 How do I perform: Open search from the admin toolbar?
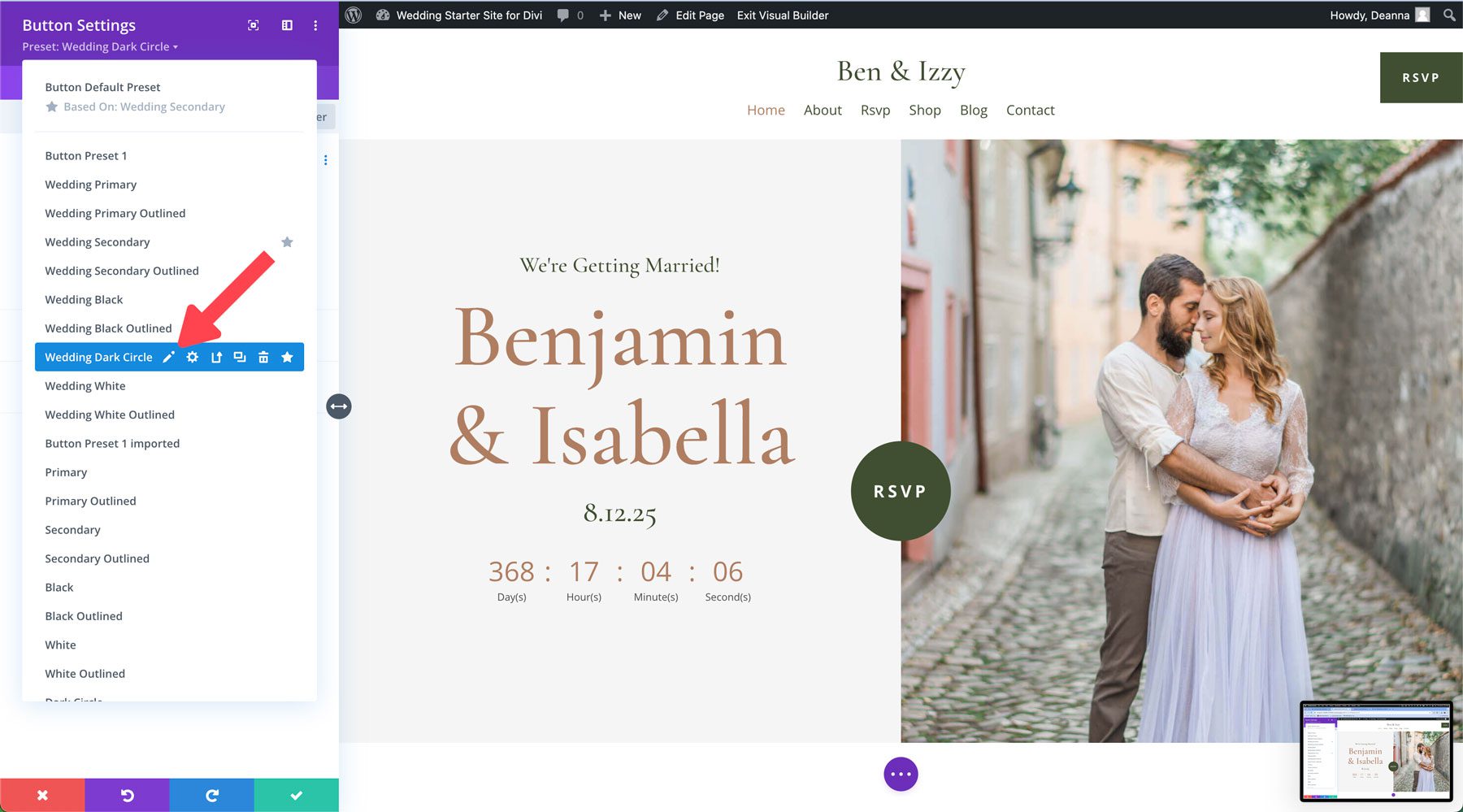pyautogui.click(x=1449, y=15)
